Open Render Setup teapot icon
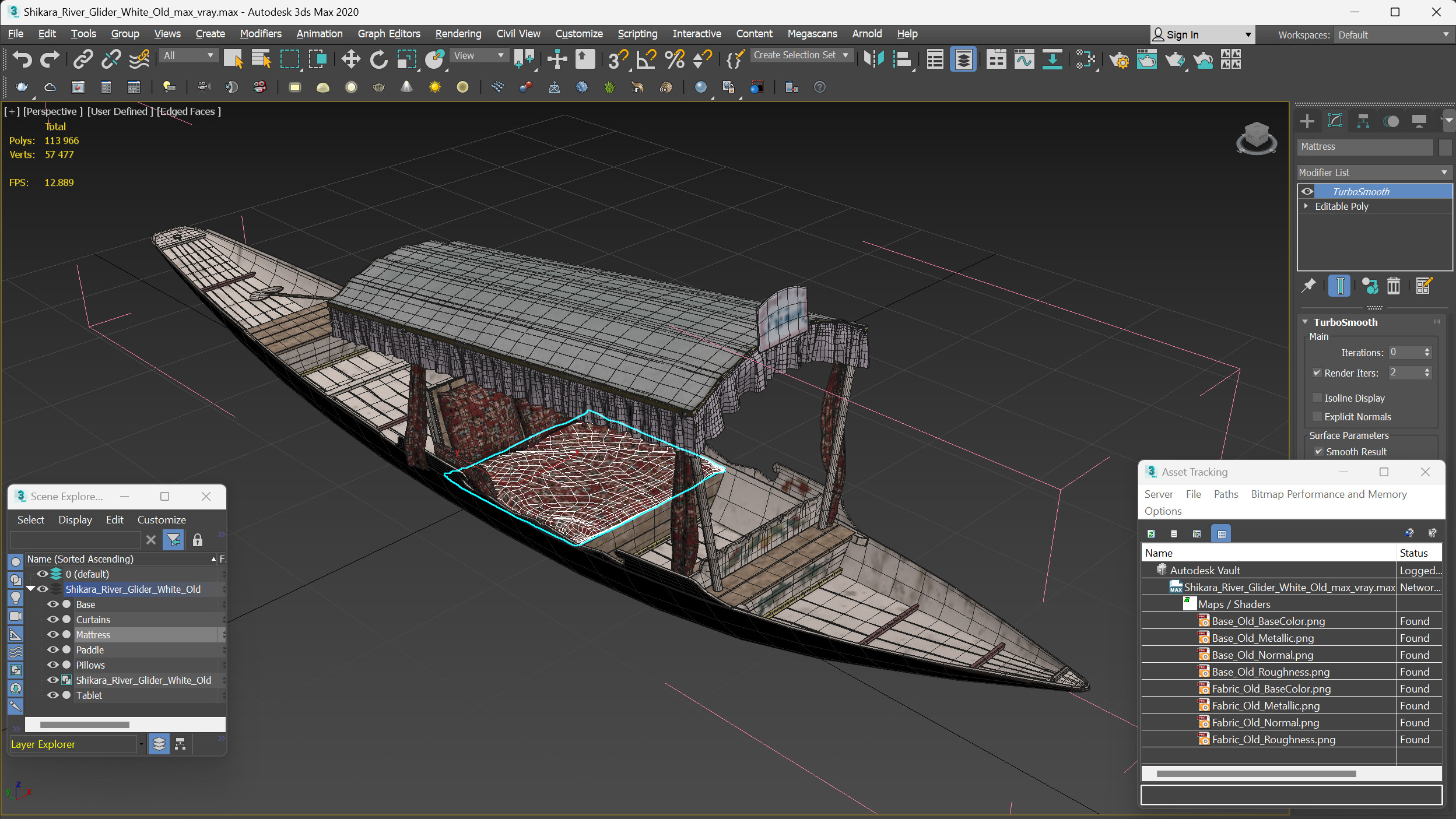The height and width of the screenshot is (819, 1456). [x=1119, y=59]
